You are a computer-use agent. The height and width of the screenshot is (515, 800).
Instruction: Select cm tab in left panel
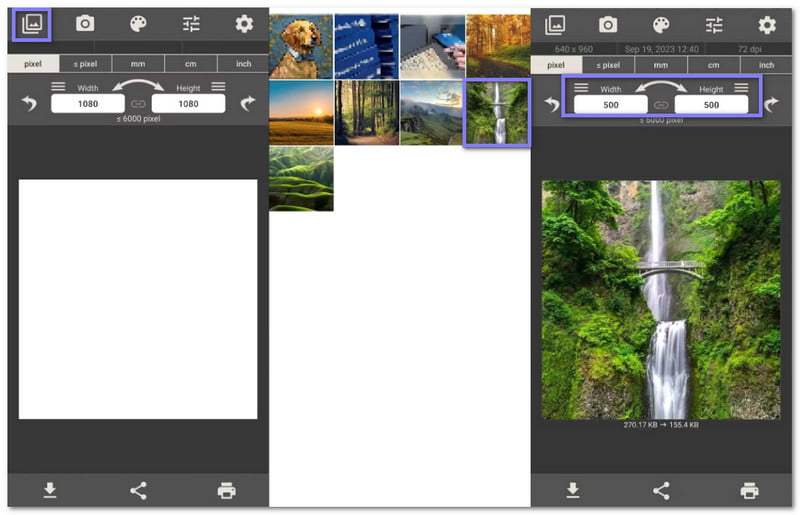tap(191, 64)
